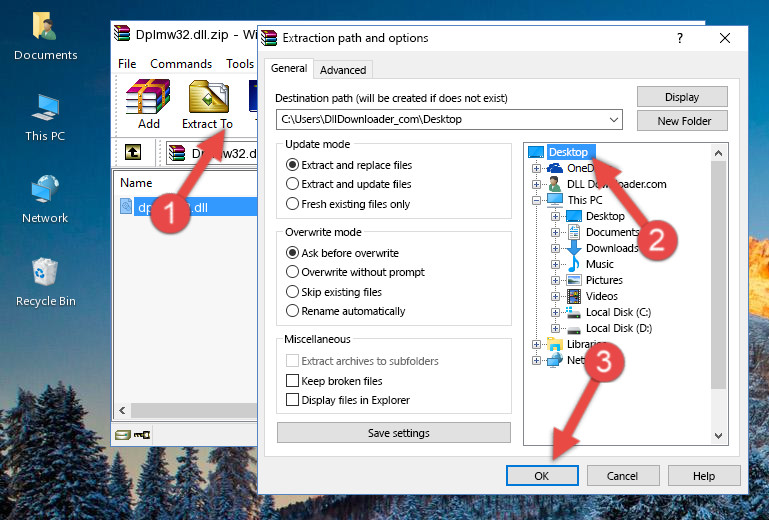This screenshot has width=769, height=520.
Task: Switch to the General tab
Action: tap(289, 68)
